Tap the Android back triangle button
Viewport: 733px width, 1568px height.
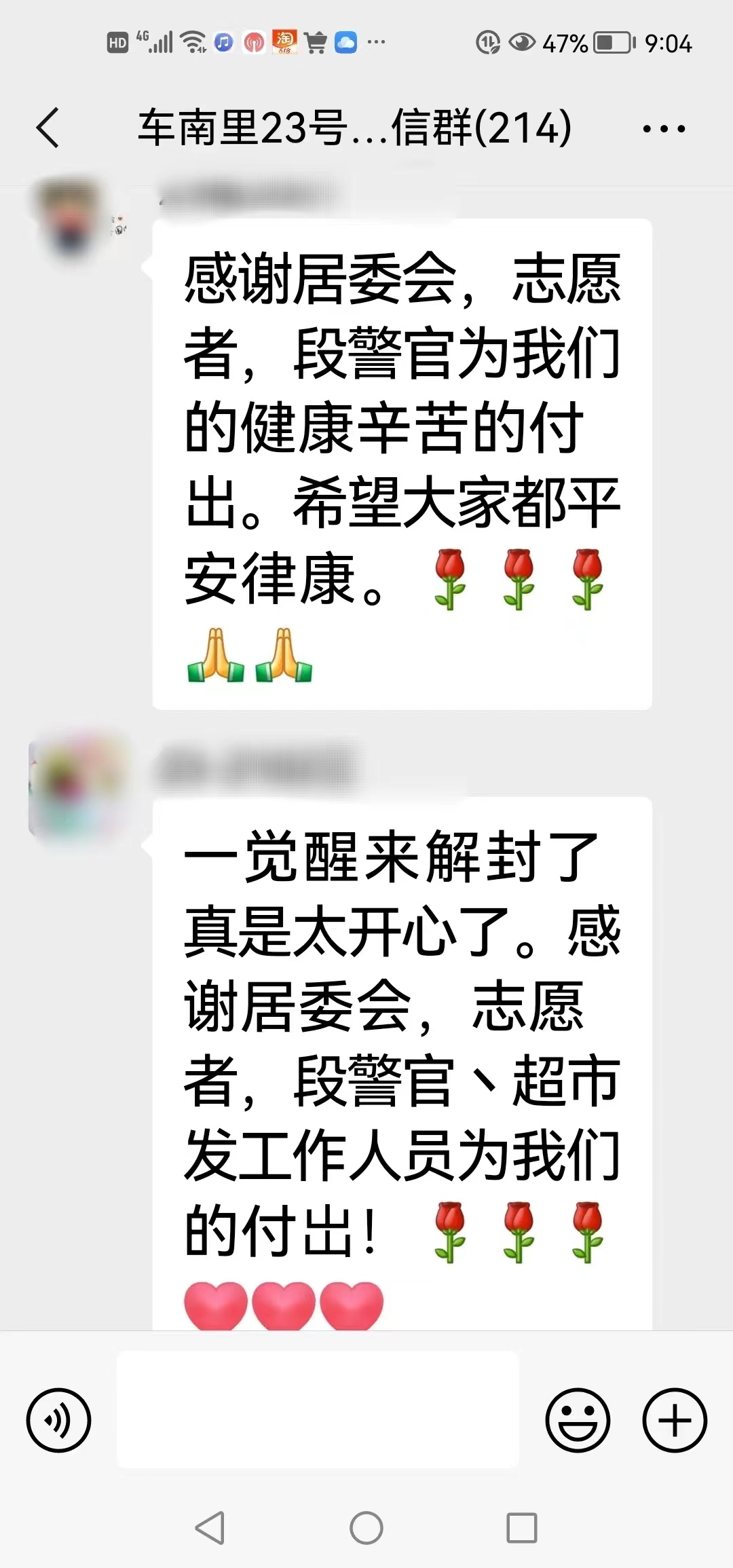pyautogui.click(x=210, y=1528)
